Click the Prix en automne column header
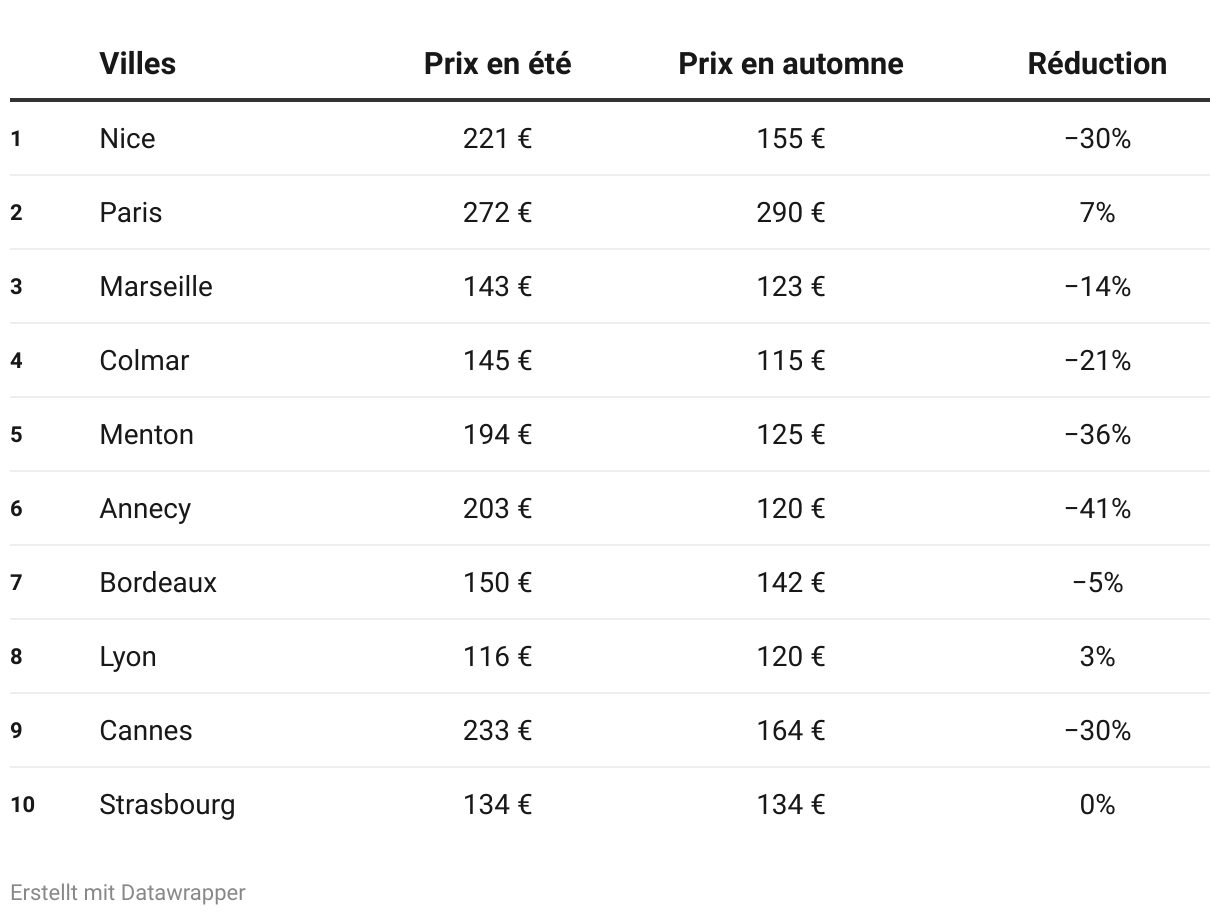This screenshot has height=916, width=1220. pos(790,64)
